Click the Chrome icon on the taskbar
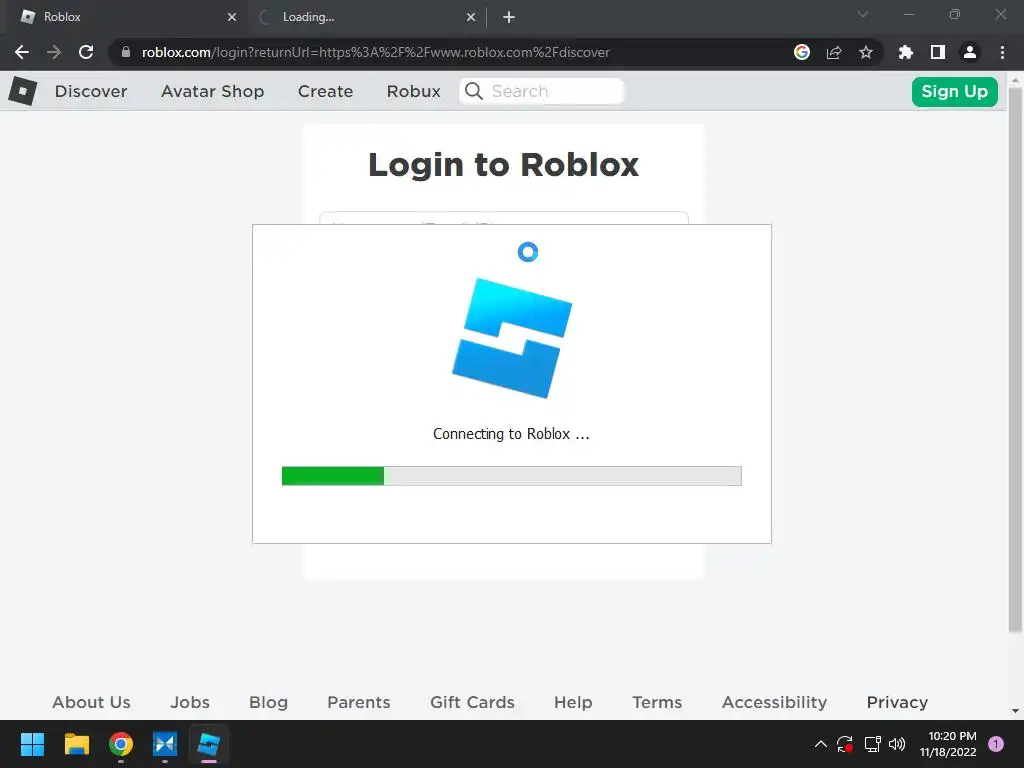The height and width of the screenshot is (768, 1024). point(121,744)
